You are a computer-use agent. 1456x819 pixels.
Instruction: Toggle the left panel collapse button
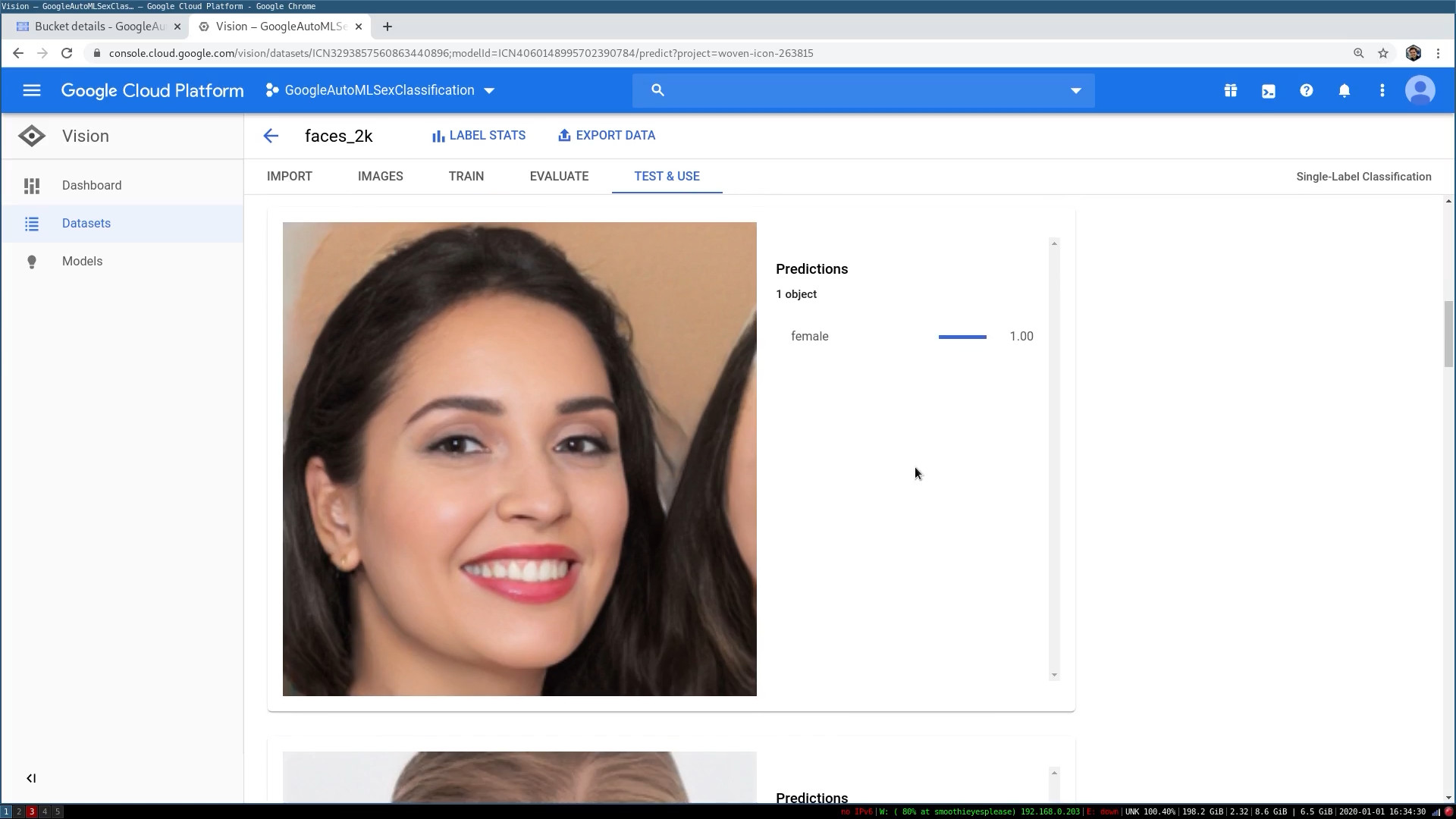(31, 778)
